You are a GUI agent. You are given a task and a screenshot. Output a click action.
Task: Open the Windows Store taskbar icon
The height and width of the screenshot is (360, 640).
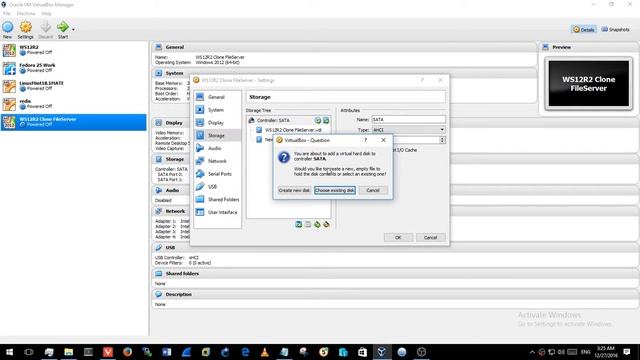click(362, 352)
